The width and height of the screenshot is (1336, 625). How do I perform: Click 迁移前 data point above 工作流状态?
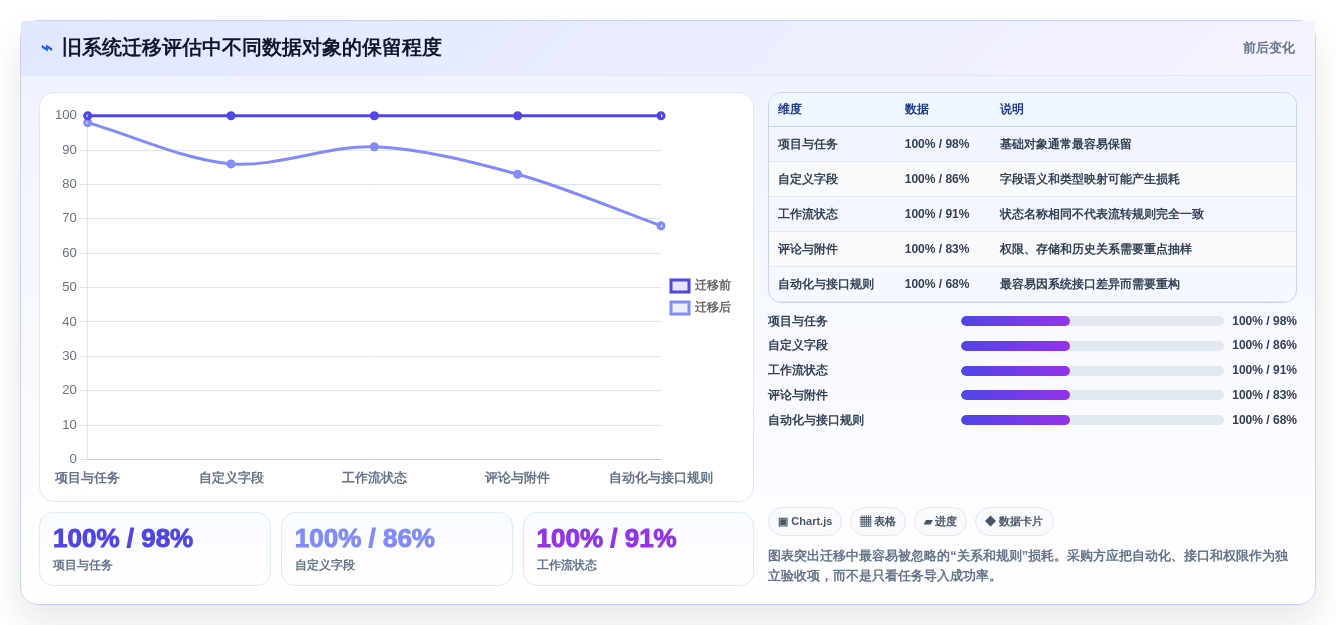tap(374, 116)
